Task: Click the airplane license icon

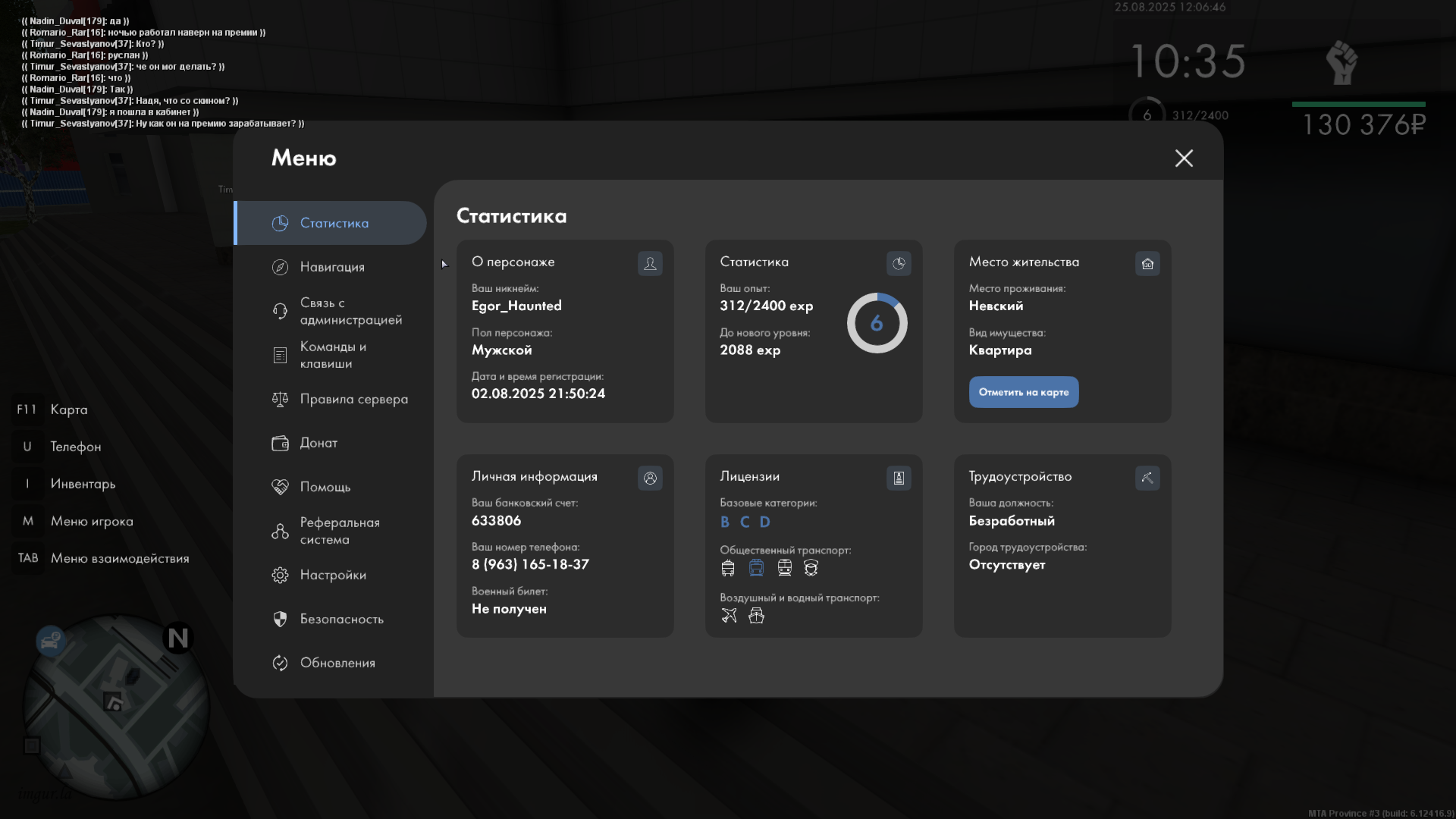Action: click(729, 616)
